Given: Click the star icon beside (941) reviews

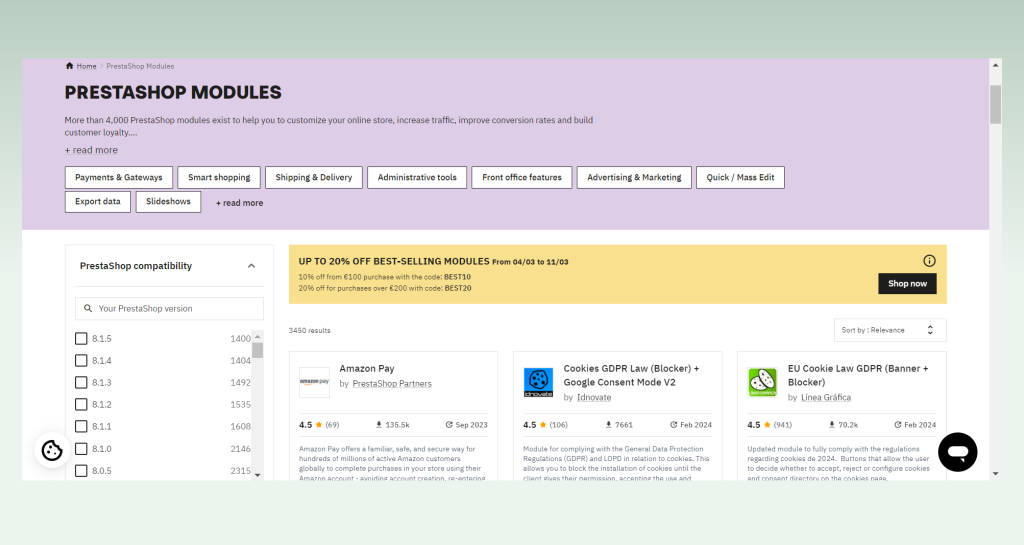Looking at the screenshot, I should [767, 425].
